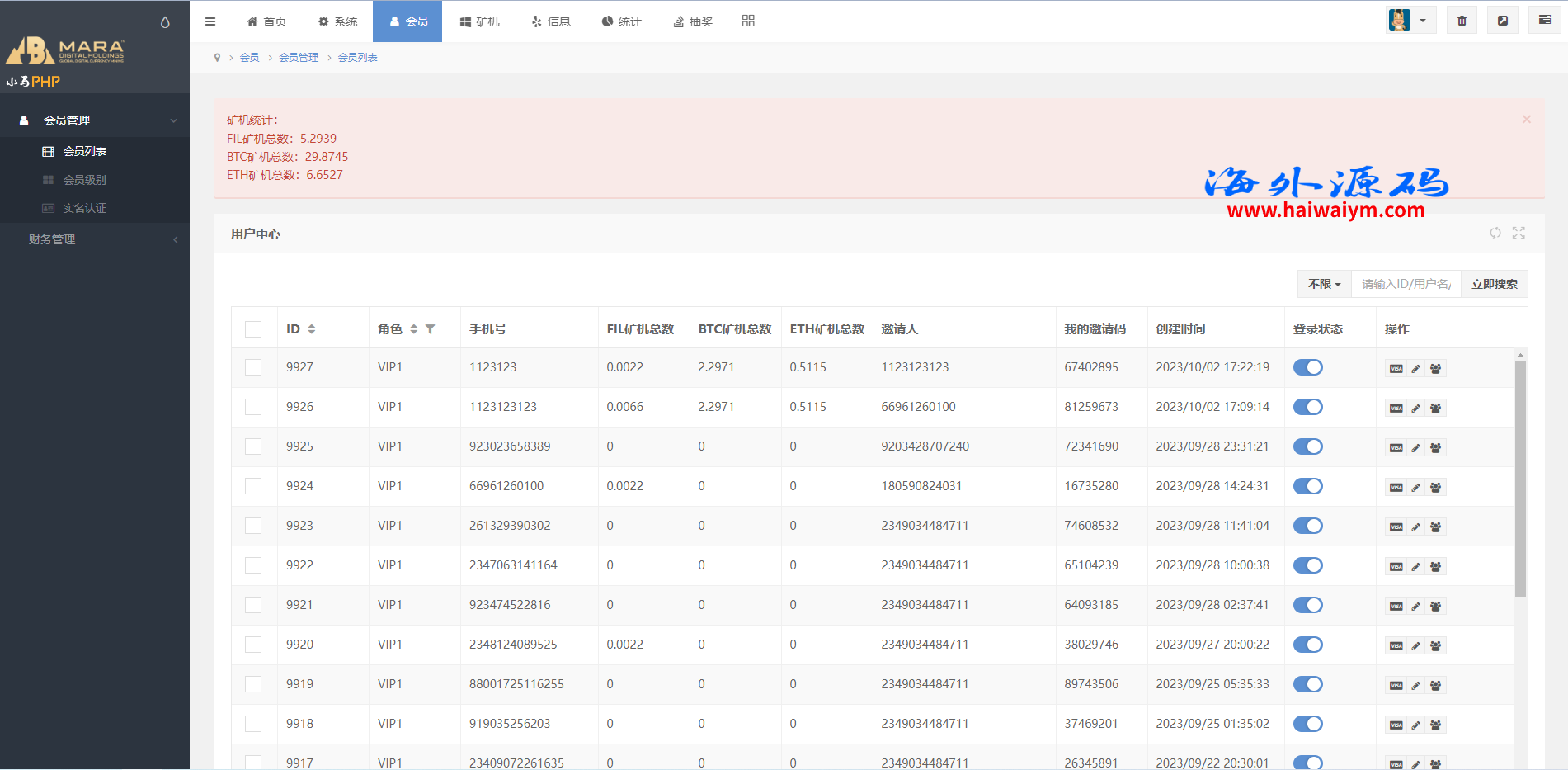
Task: Click the VISA card icon for user 9925
Action: coord(1396,448)
